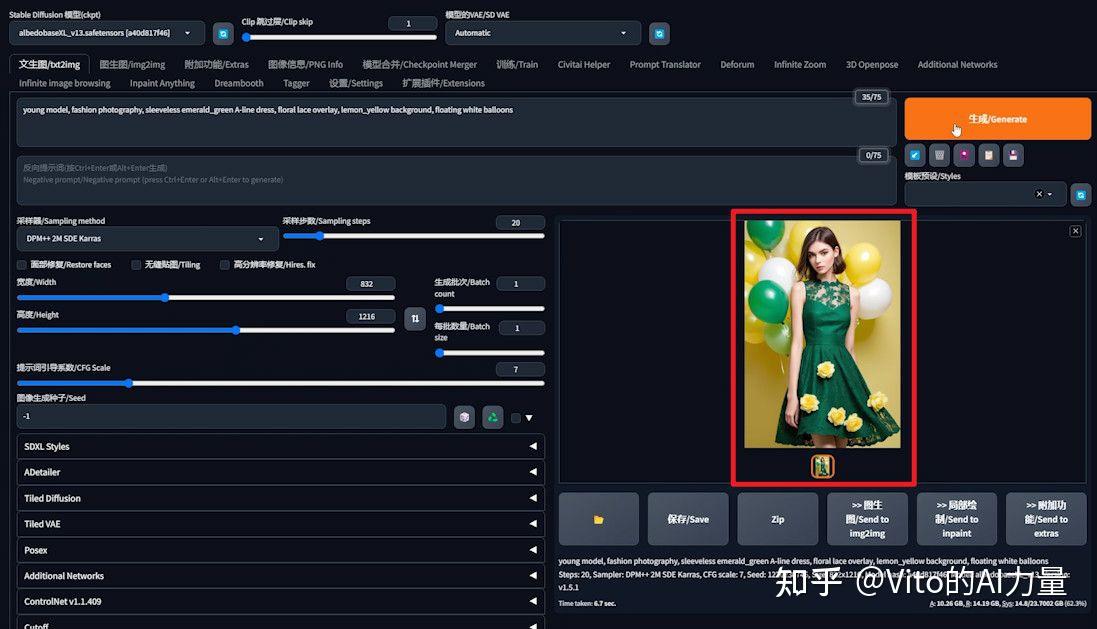1097x629 pixels.
Task: Open the Infinite Zoom tab
Action: tap(800, 64)
